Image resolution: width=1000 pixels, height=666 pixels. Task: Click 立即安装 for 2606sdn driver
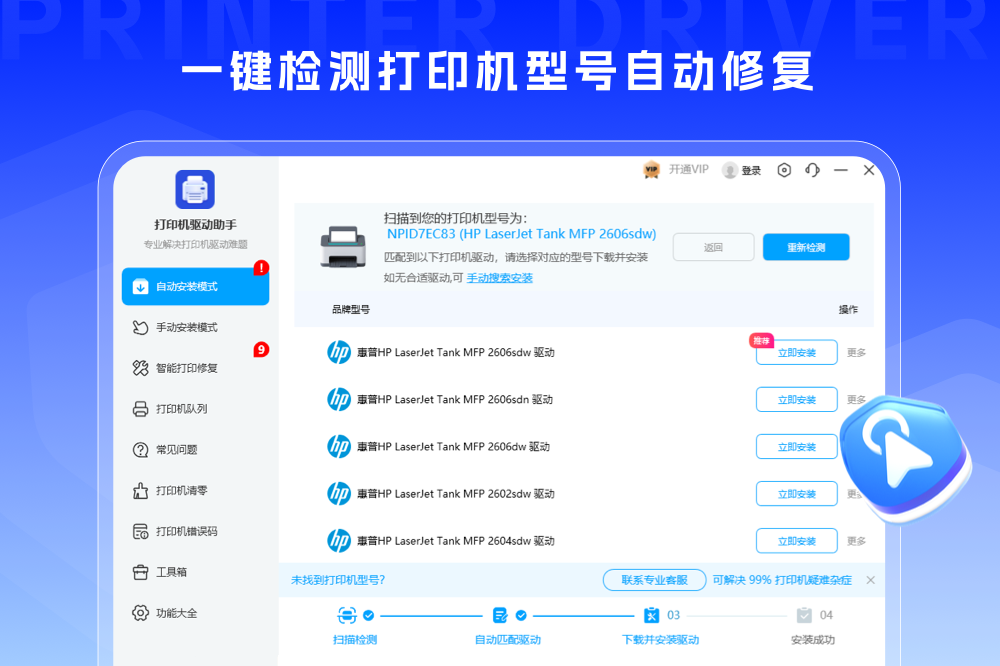pos(797,400)
